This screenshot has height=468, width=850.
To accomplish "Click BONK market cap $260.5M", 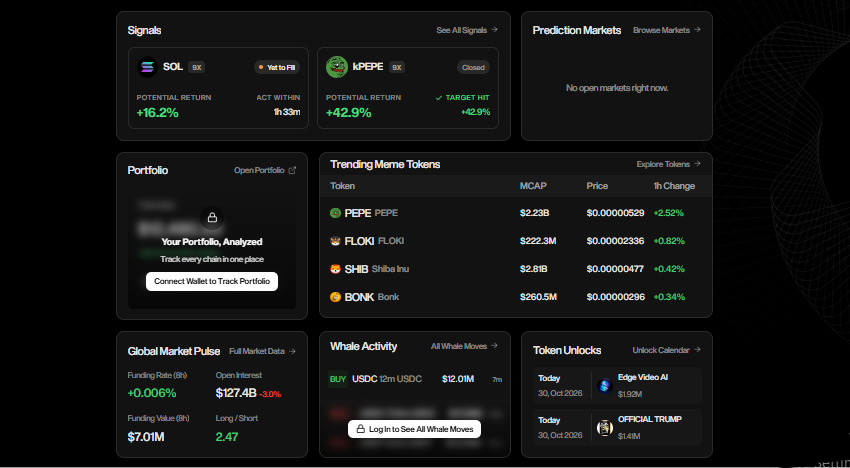I will [538, 297].
